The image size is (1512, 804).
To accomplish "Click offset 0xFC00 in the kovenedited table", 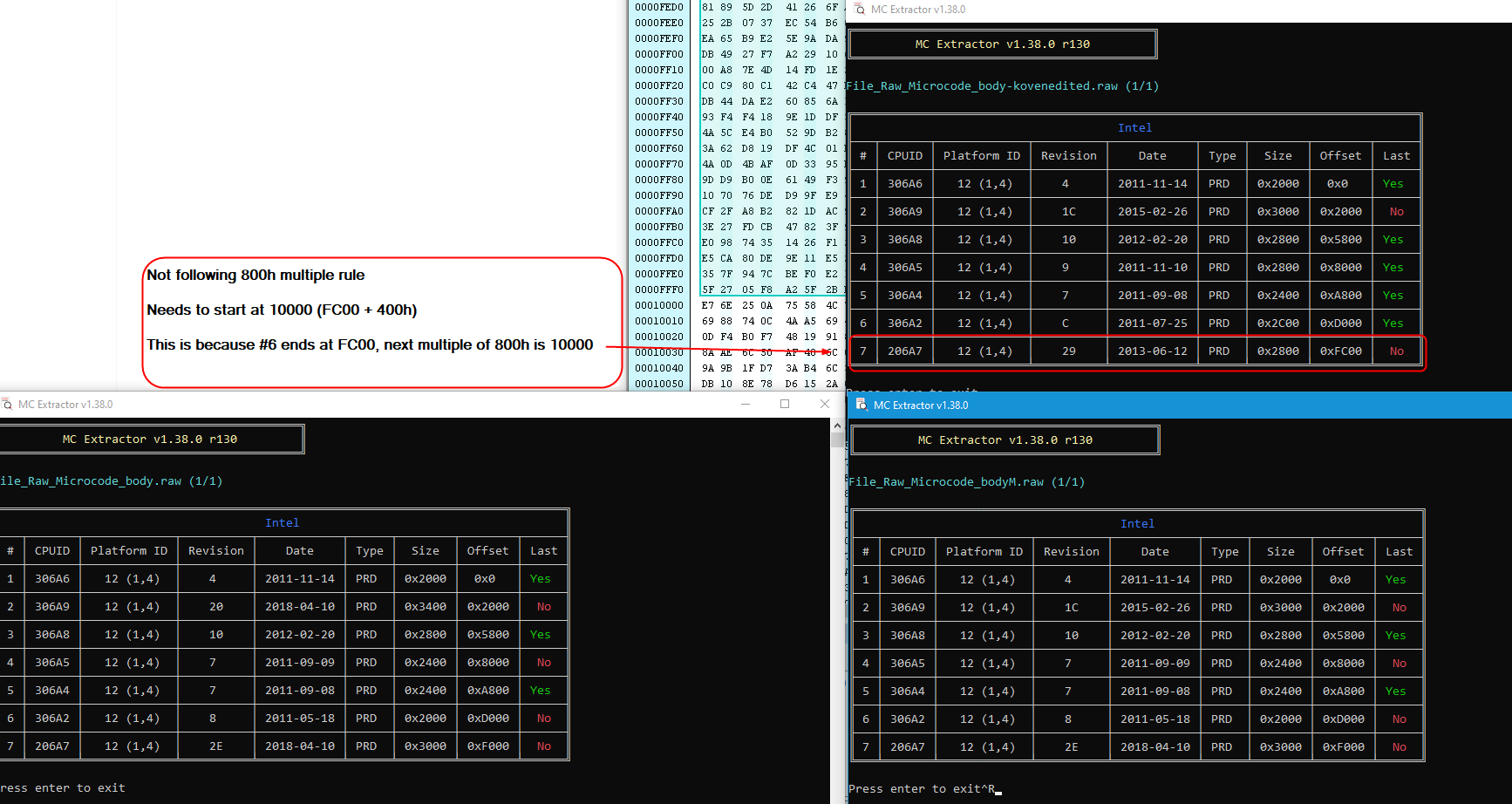I will click(x=1341, y=351).
